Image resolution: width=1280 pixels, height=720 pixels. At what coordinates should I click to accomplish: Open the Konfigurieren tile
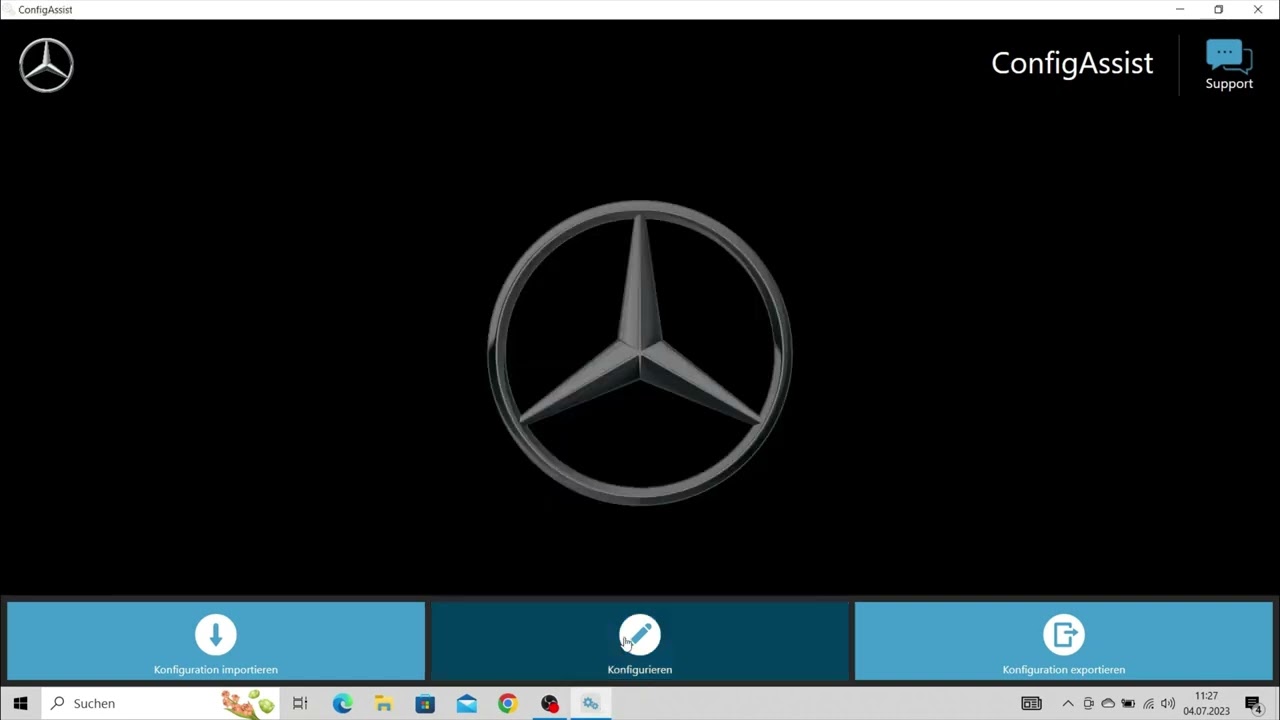click(640, 641)
